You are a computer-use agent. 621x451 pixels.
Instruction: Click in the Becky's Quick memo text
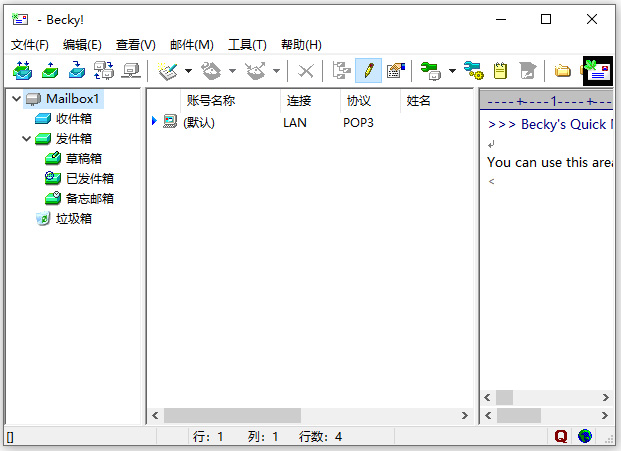(551, 124)
